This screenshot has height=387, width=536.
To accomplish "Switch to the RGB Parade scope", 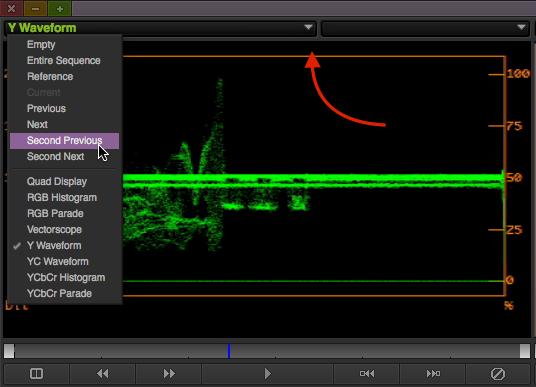I will click(x=55, y=214).
